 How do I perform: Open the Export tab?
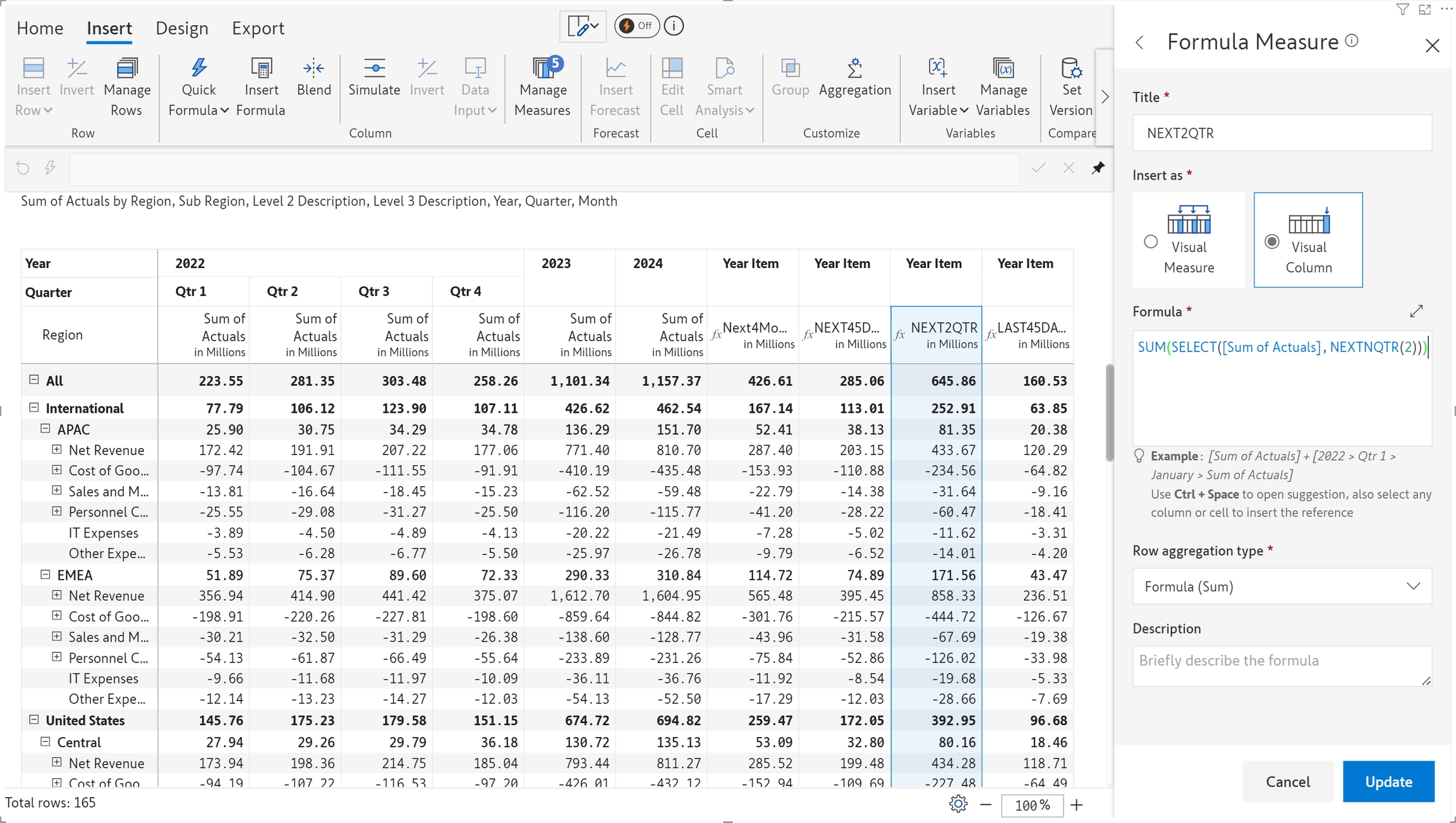258,28
